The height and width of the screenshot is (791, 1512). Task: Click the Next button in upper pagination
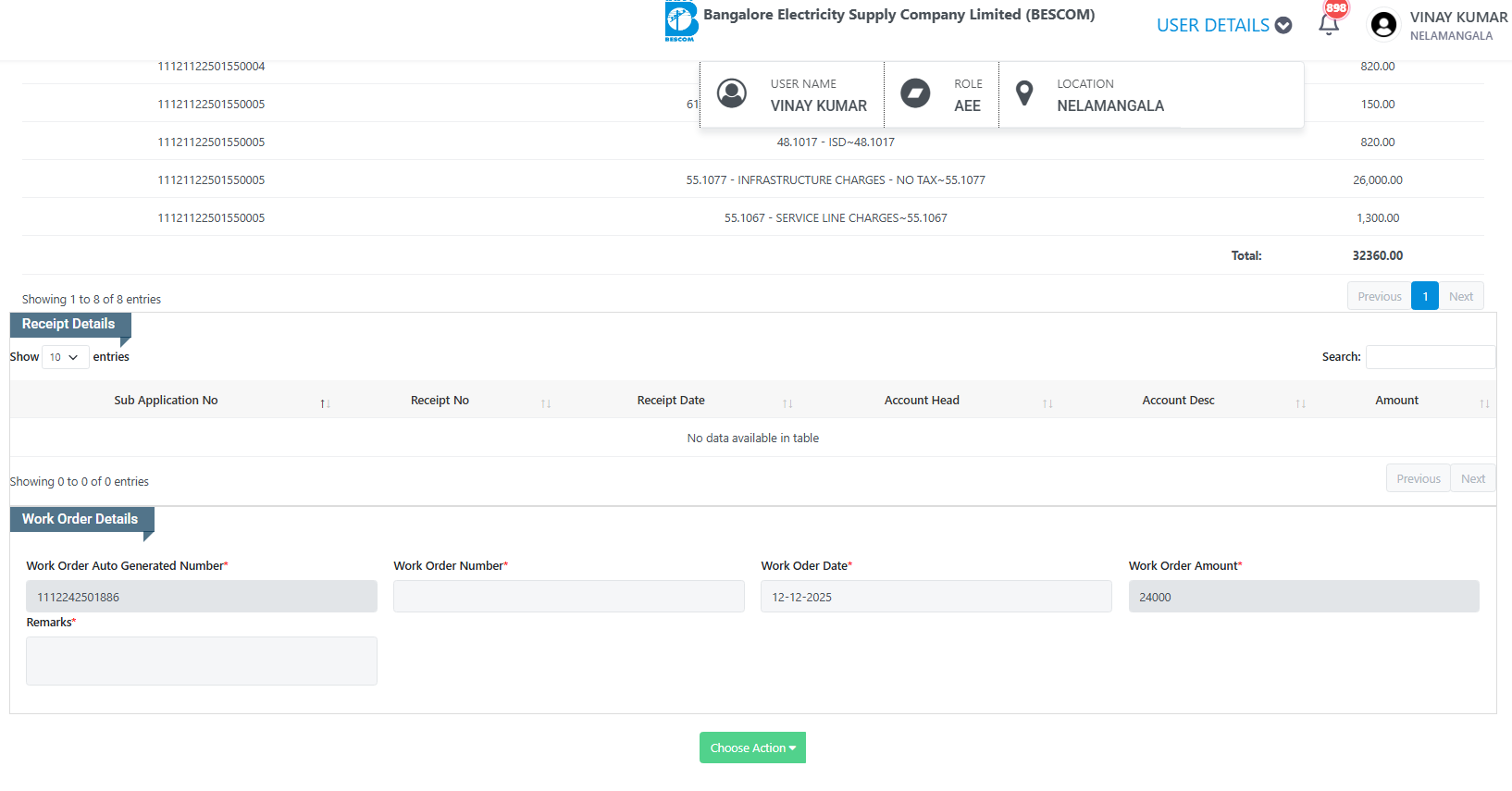(1461, 296)
